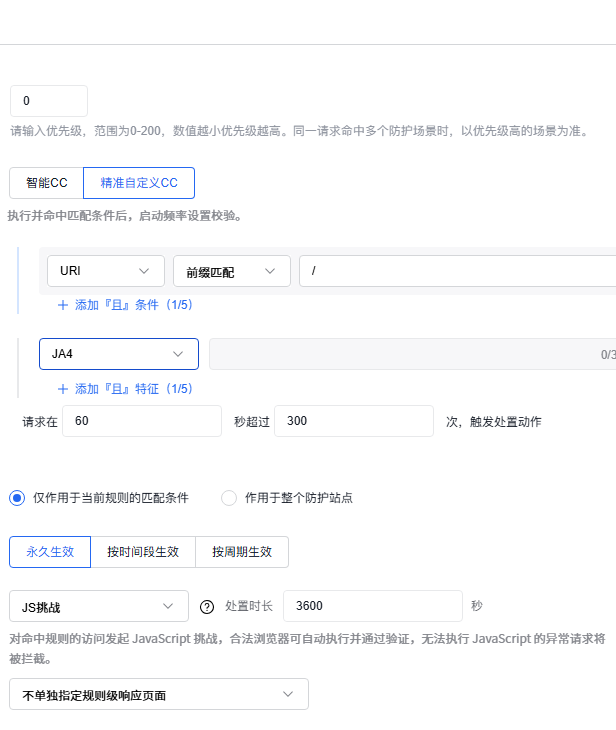Open the JS挑战 action dropdown
Screen dimensions: 616x730
coord(99,606)
